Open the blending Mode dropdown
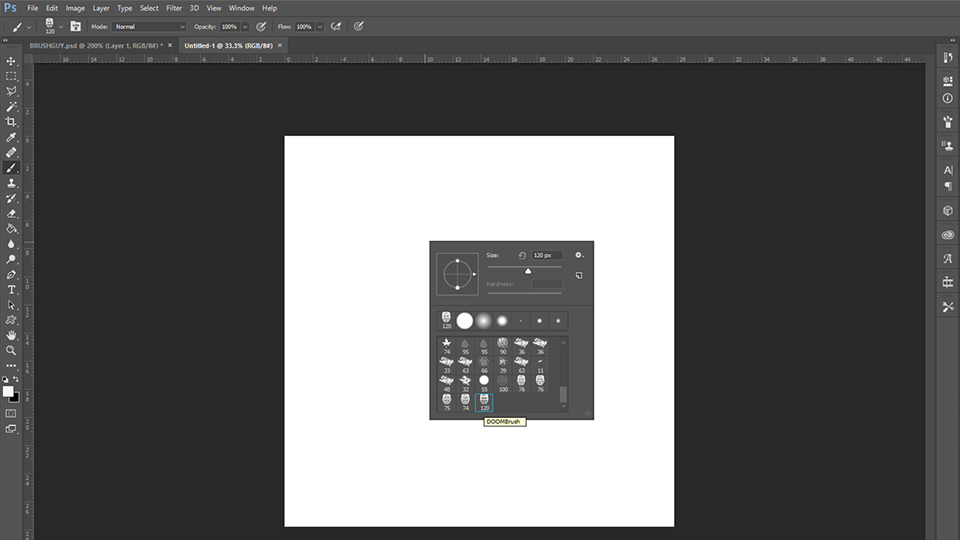This screenshot has width=960, height=540. 149,26
